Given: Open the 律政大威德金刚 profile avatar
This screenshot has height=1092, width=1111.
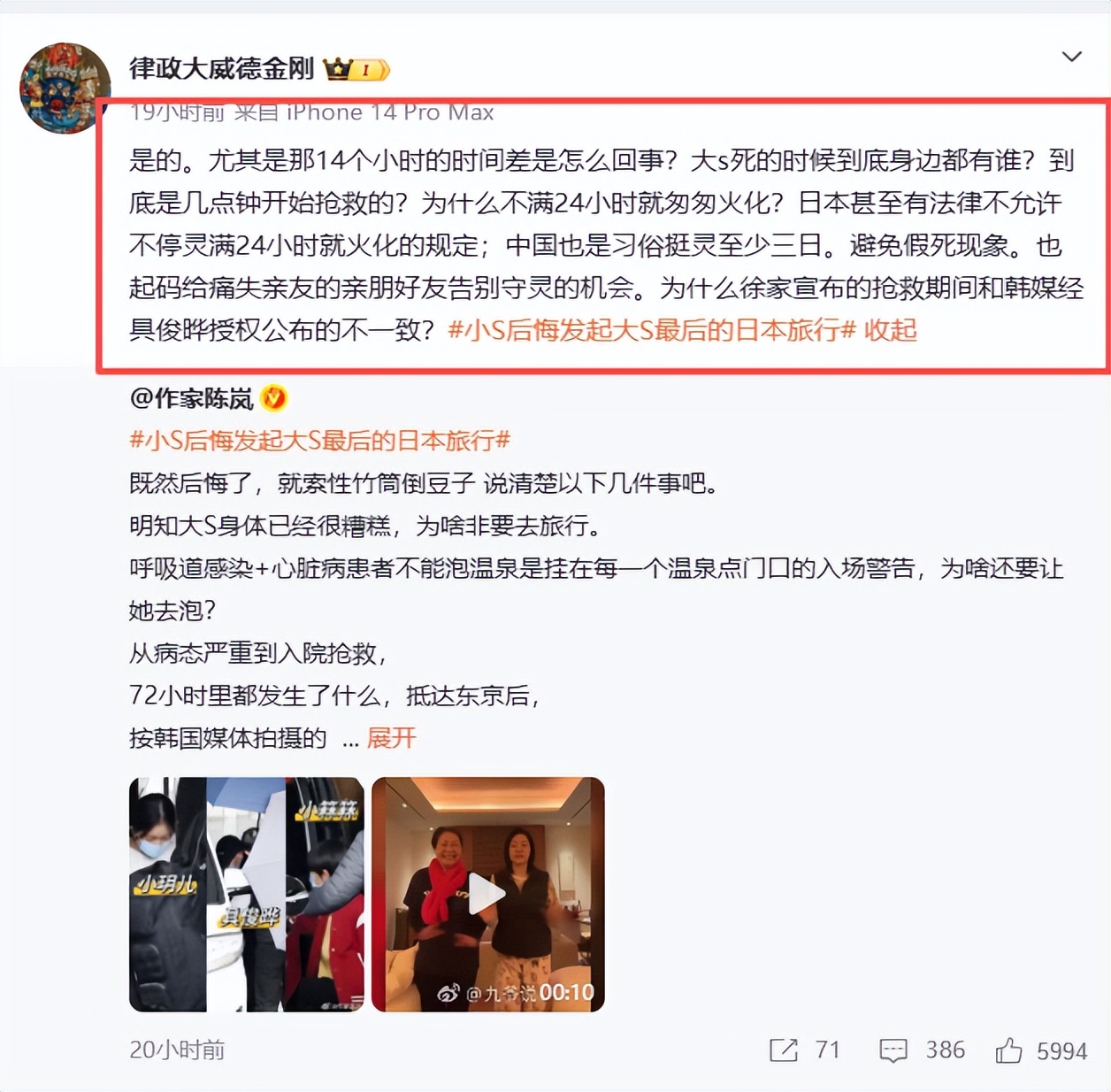Looking at the screenshot, I should (x=65, y=88).
